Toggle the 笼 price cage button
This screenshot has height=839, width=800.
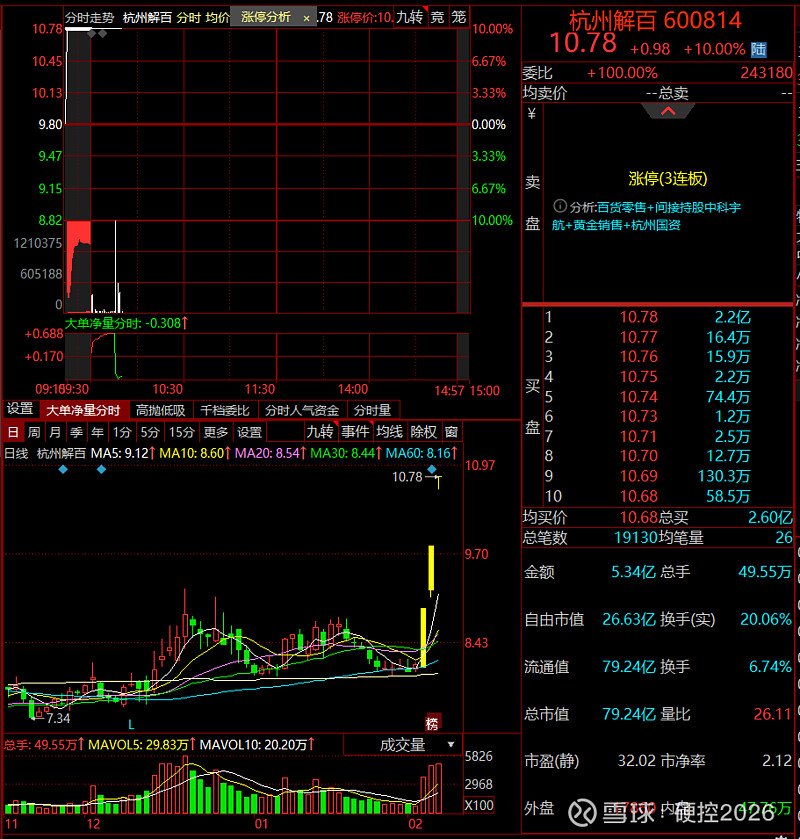pos(459,18)
